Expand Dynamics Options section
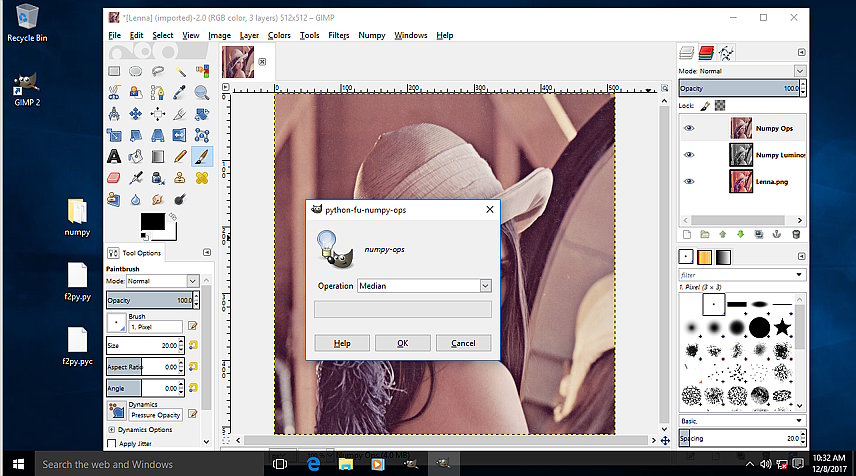Screen dimensions: 856x476 point(112,430)
